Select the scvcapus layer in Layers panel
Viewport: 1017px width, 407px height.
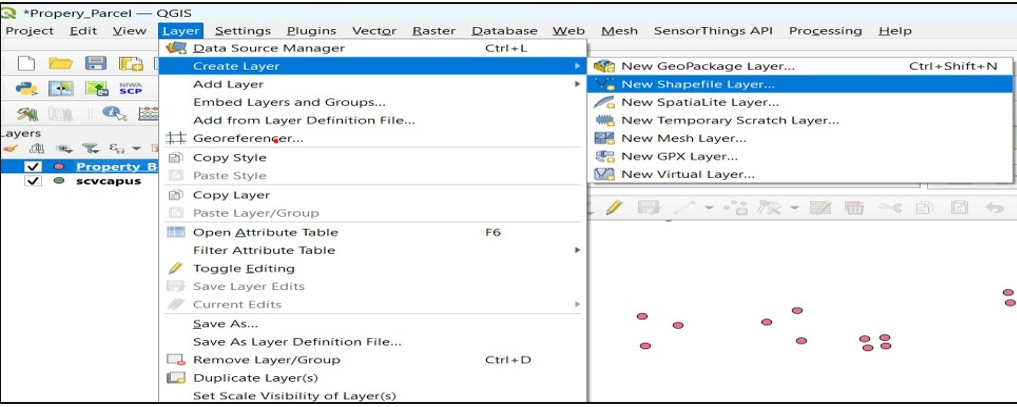tap(105, 181)
